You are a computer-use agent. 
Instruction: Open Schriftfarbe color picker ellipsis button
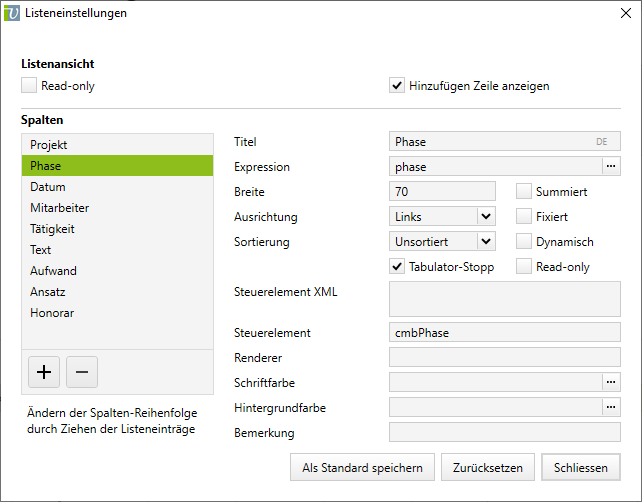pos(611,382)
